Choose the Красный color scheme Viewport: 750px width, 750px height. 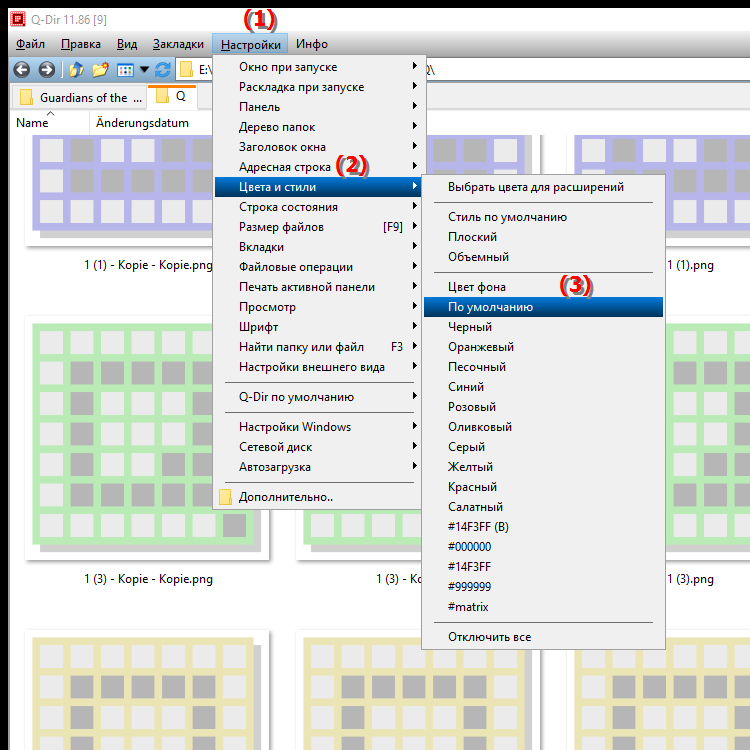point(543,487)
